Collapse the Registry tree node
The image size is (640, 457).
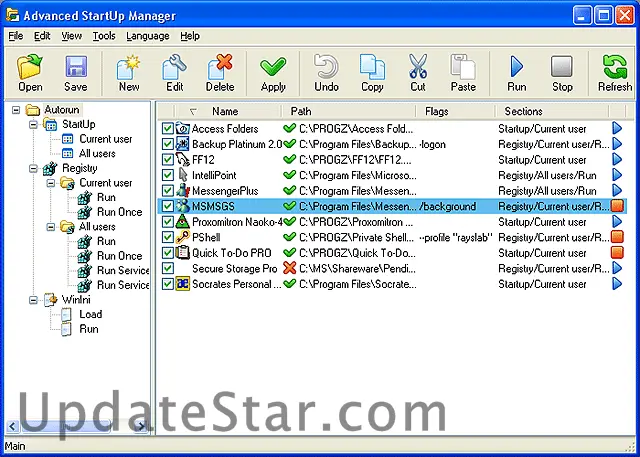33,168
